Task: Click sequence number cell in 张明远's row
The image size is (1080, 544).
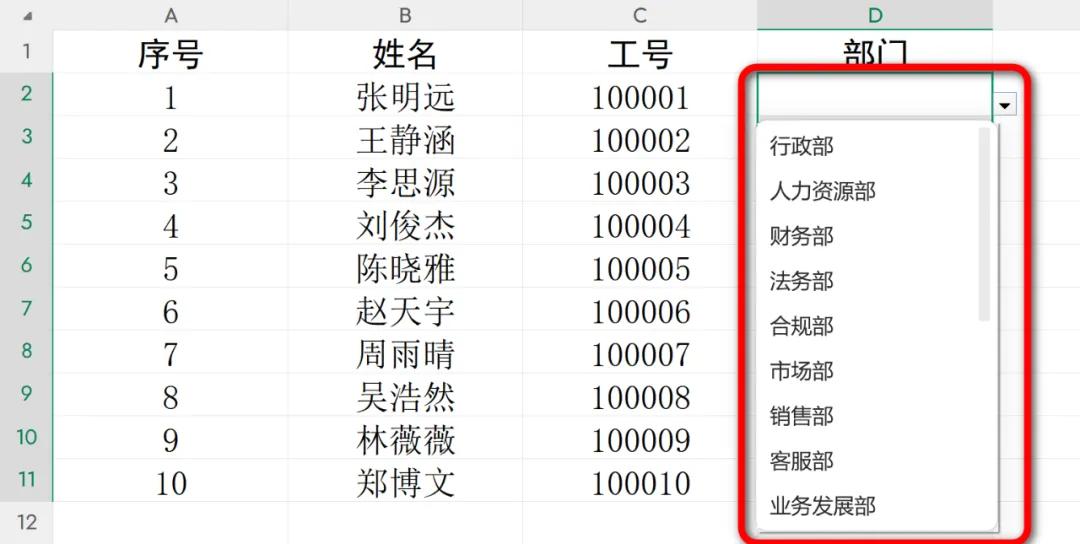Action: tap(170, 94)
